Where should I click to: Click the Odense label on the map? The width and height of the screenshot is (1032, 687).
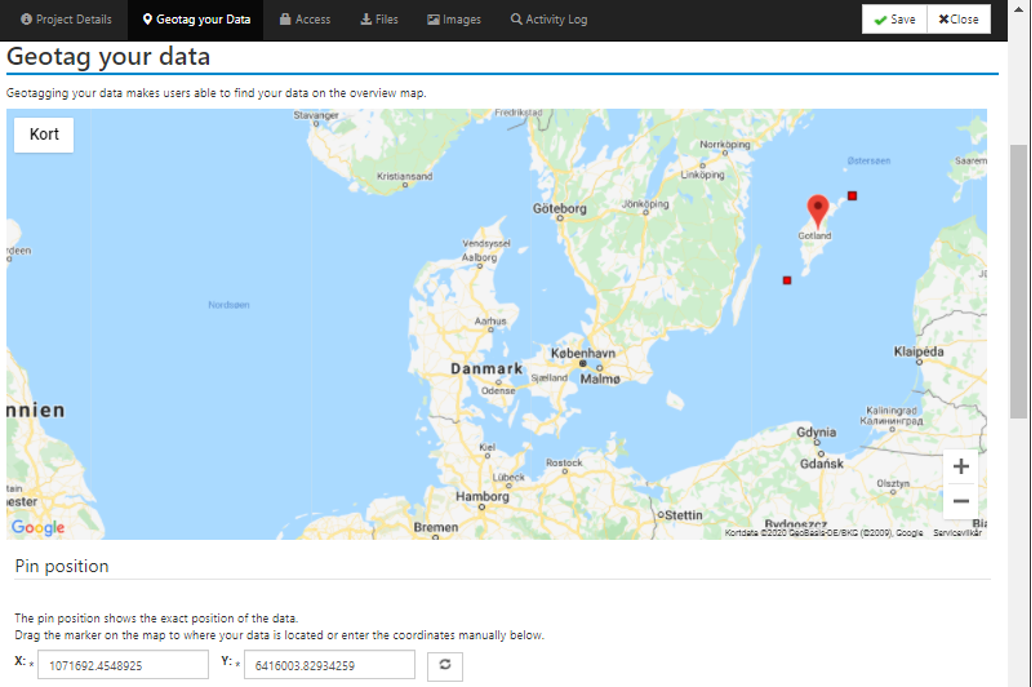point(498,391)
